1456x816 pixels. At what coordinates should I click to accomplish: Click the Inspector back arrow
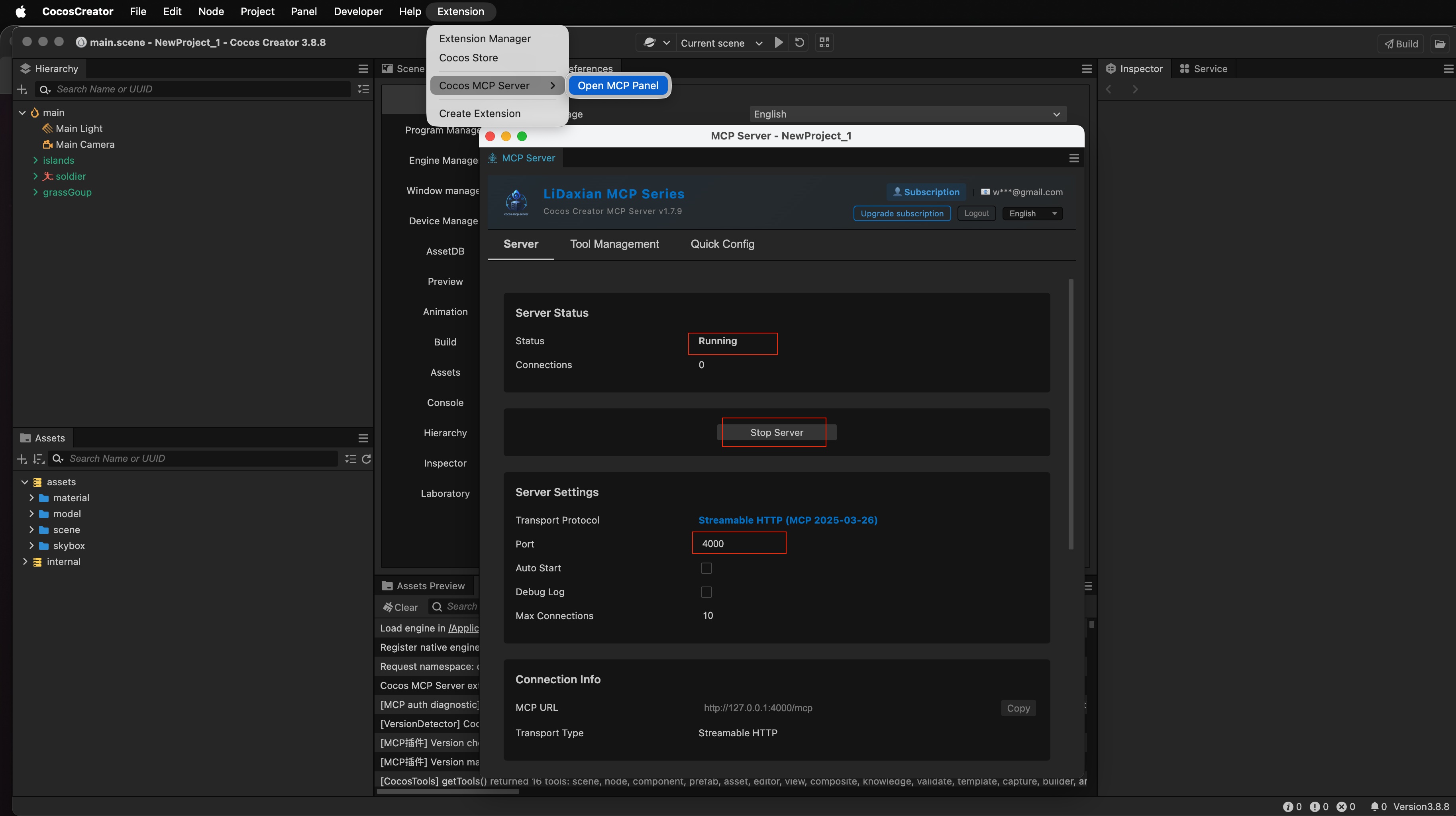(x=1109, y=89)
